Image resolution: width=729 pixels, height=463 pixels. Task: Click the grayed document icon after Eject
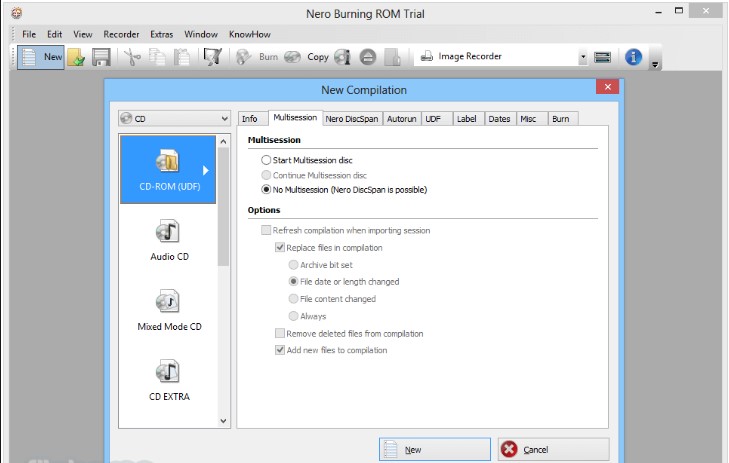click(392, 57)
